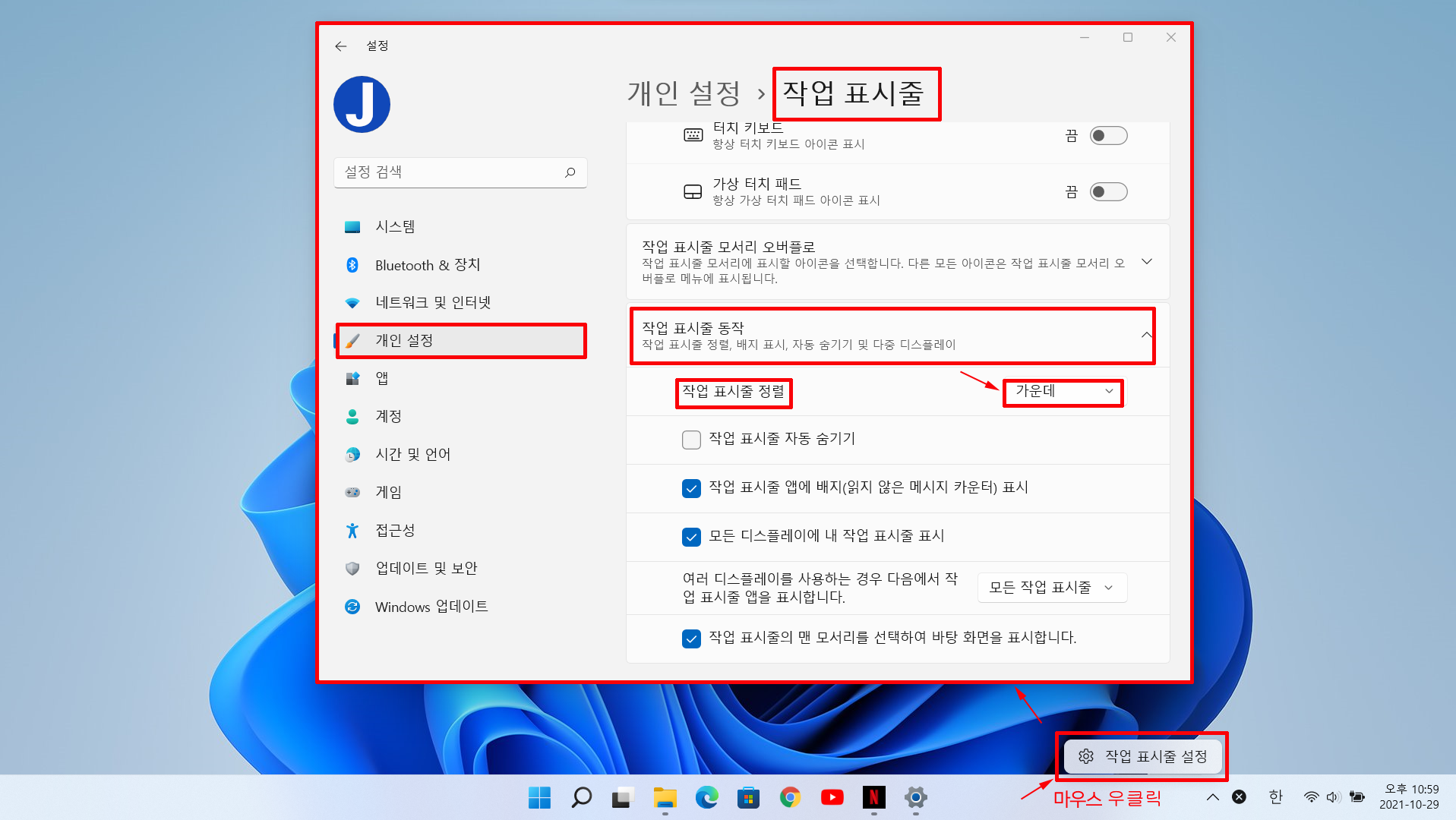Image resolution: width=1456 pixels, height=820 pixels.
Task: Open Task View icon on taskbar
Action: click(x=623, y=797)
